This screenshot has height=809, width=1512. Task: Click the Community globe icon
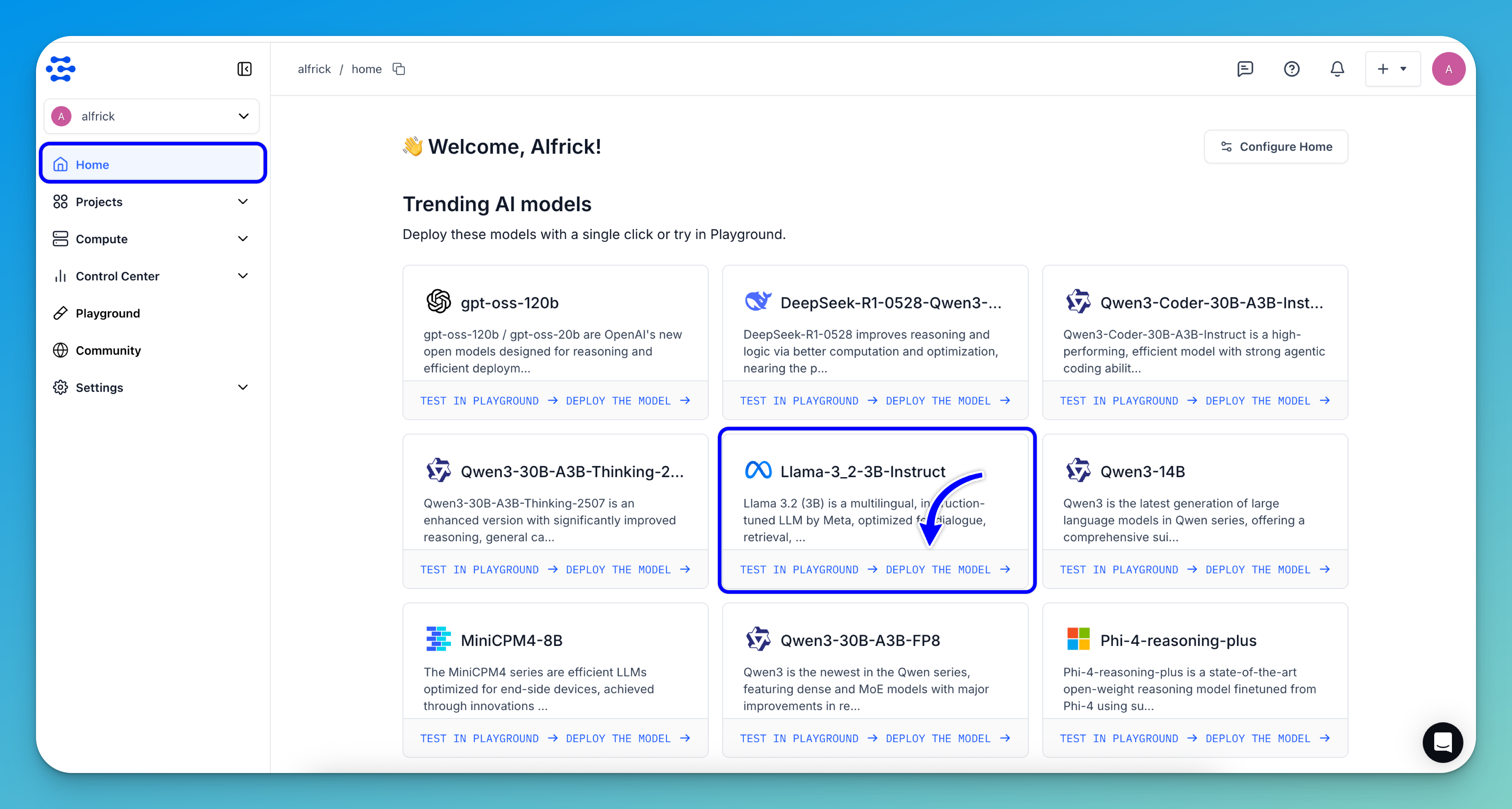(60, 350)
